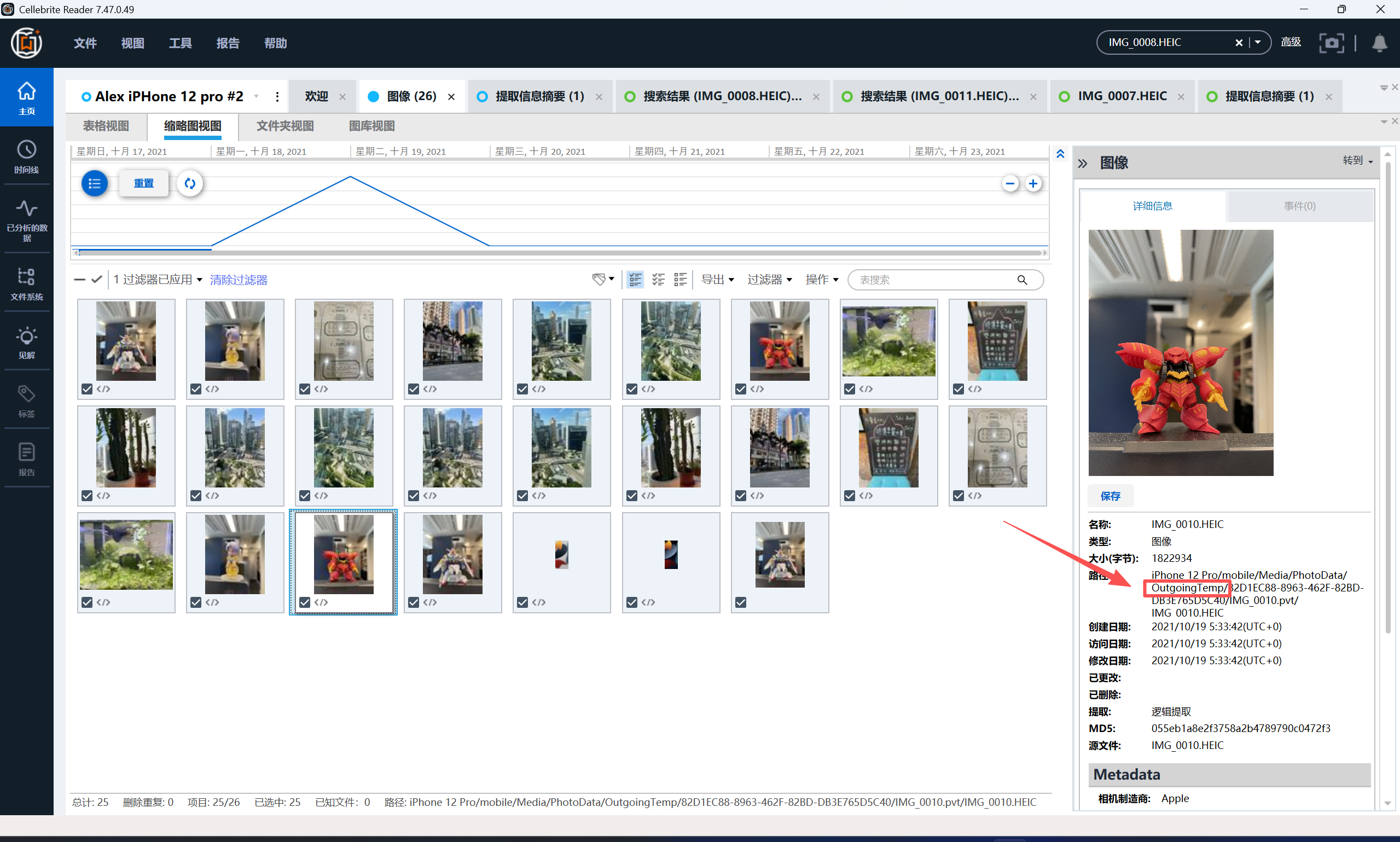Open the notifications bell icon

point(1379,43)
